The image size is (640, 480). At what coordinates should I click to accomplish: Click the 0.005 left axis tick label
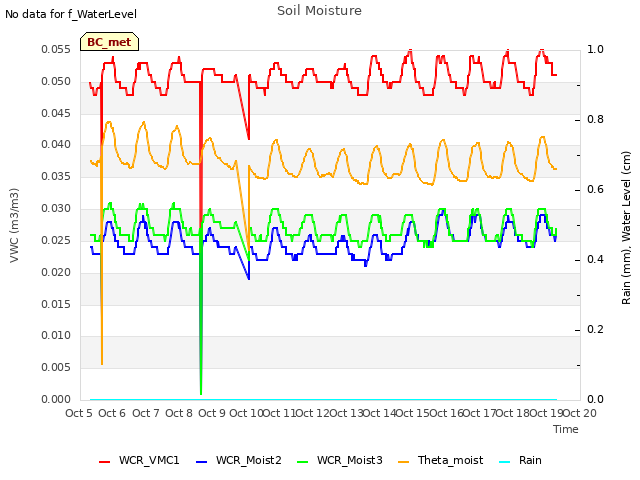pyautogui.click(x=56, y=368)
